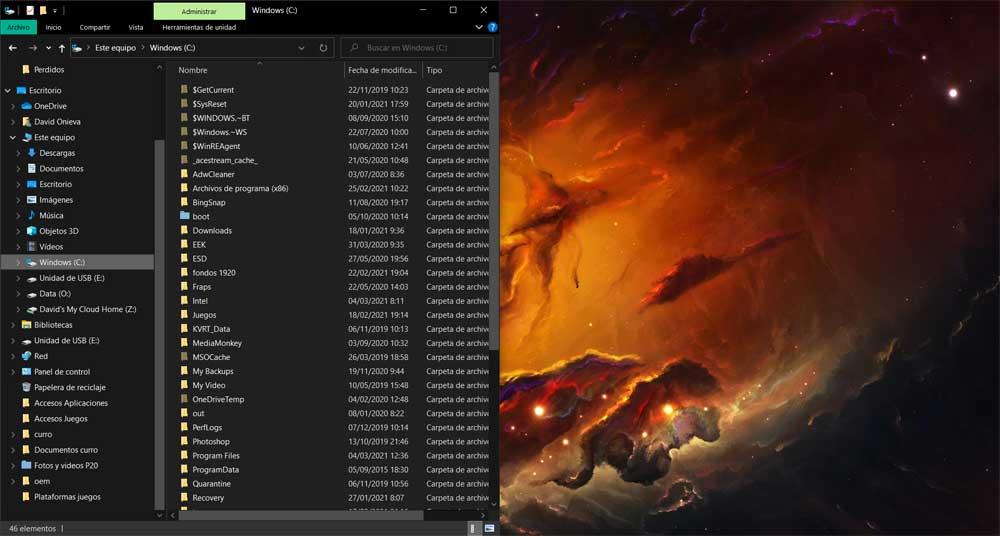The width and height of the screenshot is (1000, 536).
Task: Expand the Documentos curro tree node
Action: (13, 450)
